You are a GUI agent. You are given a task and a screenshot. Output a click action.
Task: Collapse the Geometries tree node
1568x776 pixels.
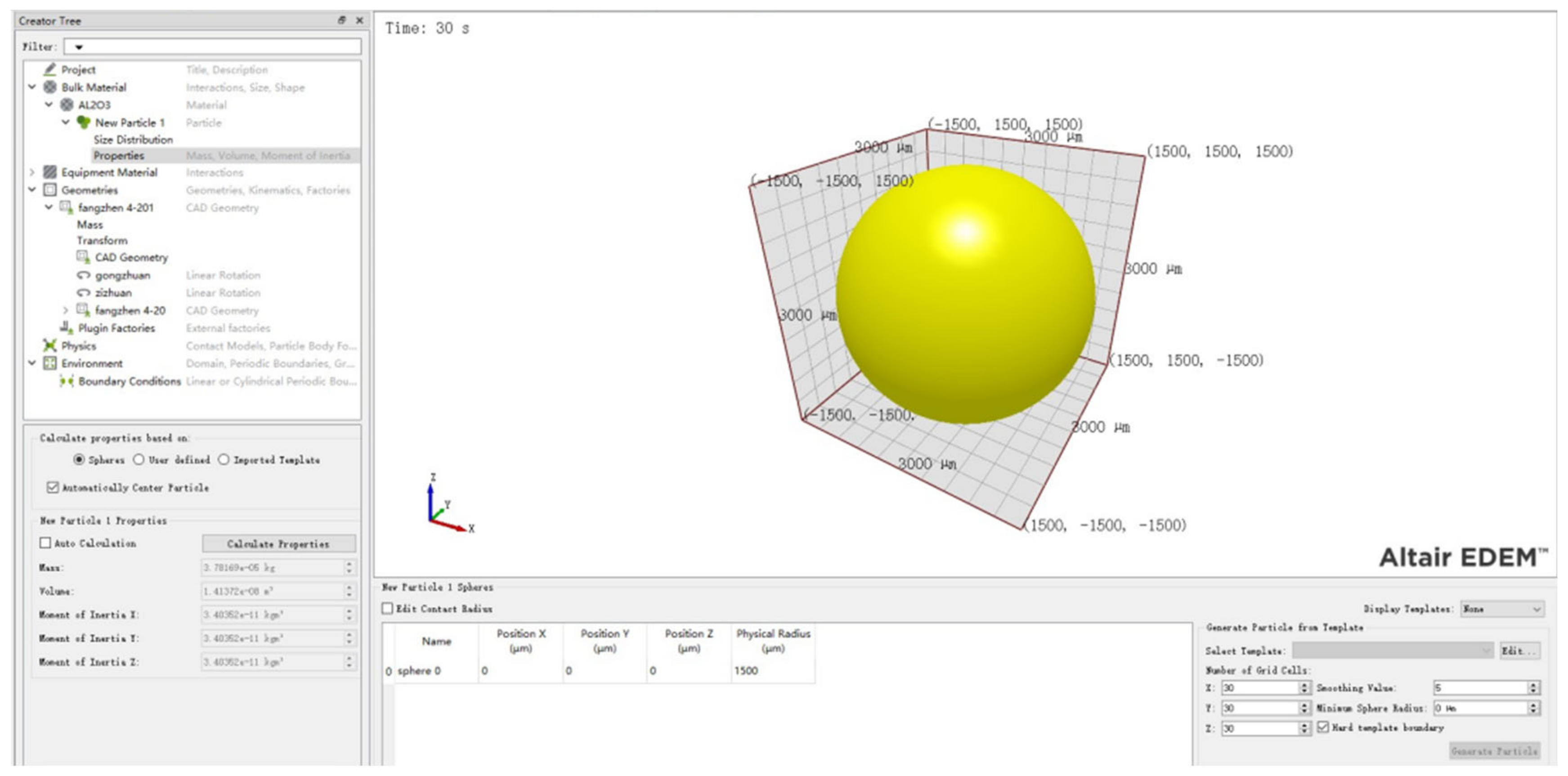coord(32,190)
